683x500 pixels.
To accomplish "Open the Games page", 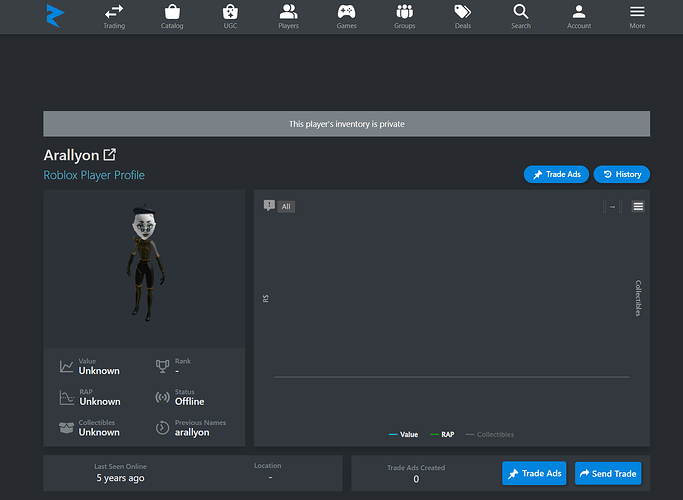I will (347, 17).
